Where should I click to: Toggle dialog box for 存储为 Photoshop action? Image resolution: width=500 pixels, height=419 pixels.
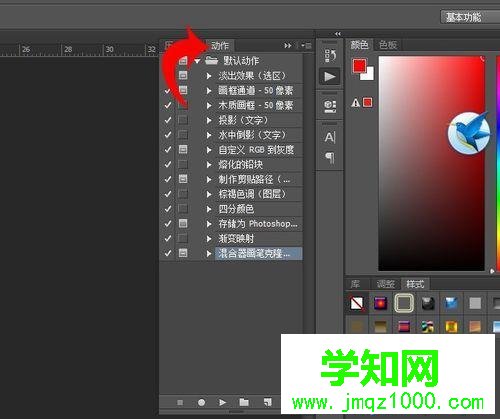pos(183,224)
